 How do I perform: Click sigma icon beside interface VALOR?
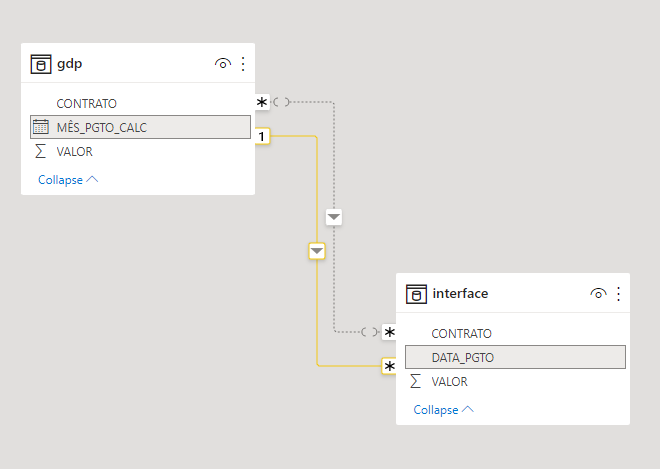415,381
